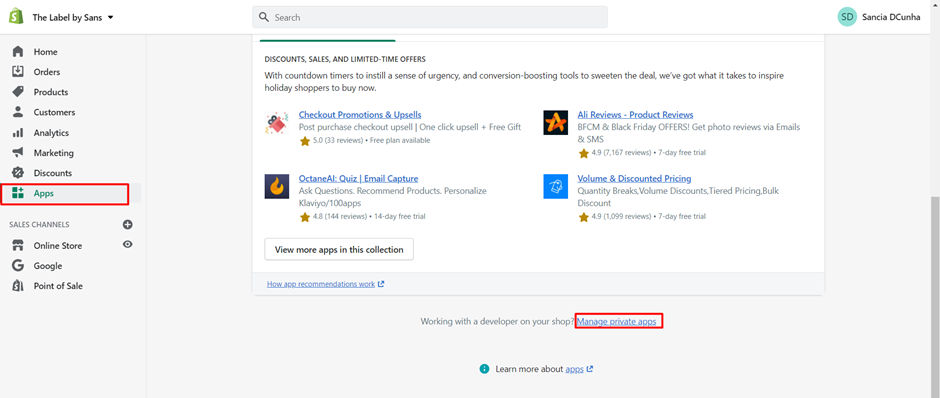Click the Point of Sale bag icon
This screenshot has height=398, width=940.
coord(18,286)
